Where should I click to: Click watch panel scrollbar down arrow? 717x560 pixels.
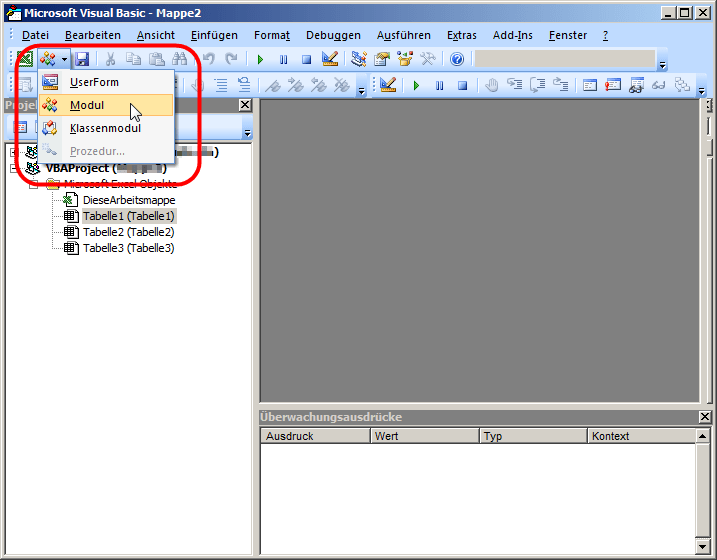click(703, 546)
